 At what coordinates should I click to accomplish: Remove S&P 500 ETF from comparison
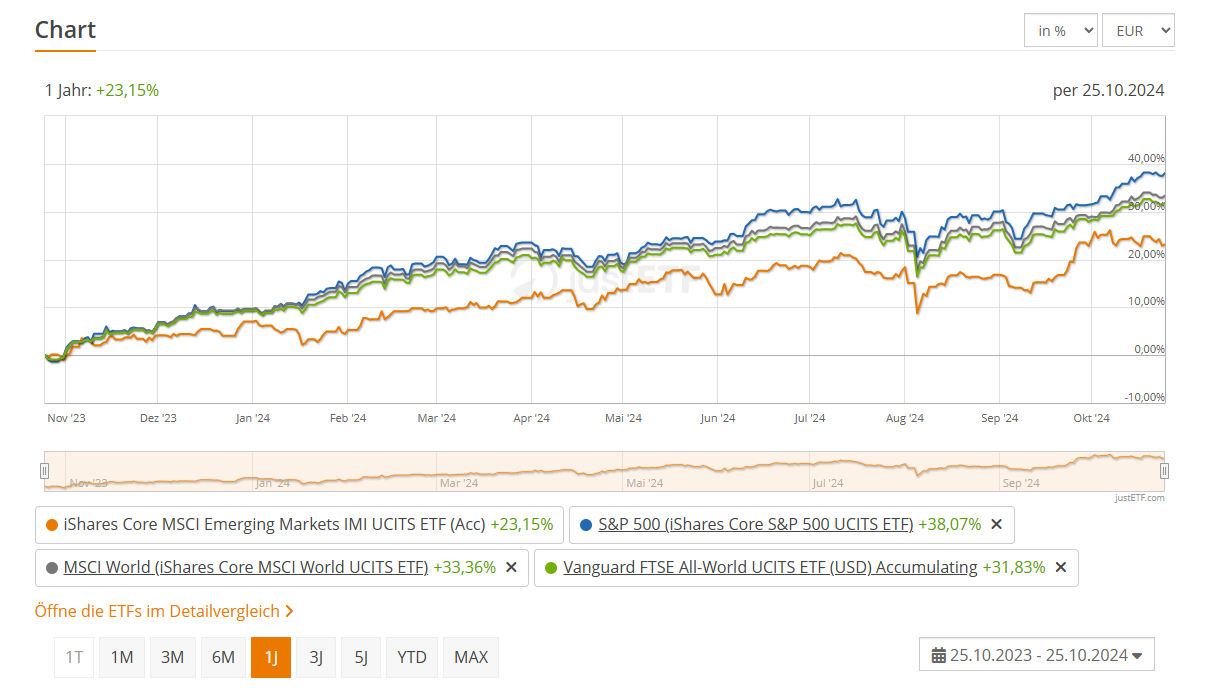click(x=996, y=524)
